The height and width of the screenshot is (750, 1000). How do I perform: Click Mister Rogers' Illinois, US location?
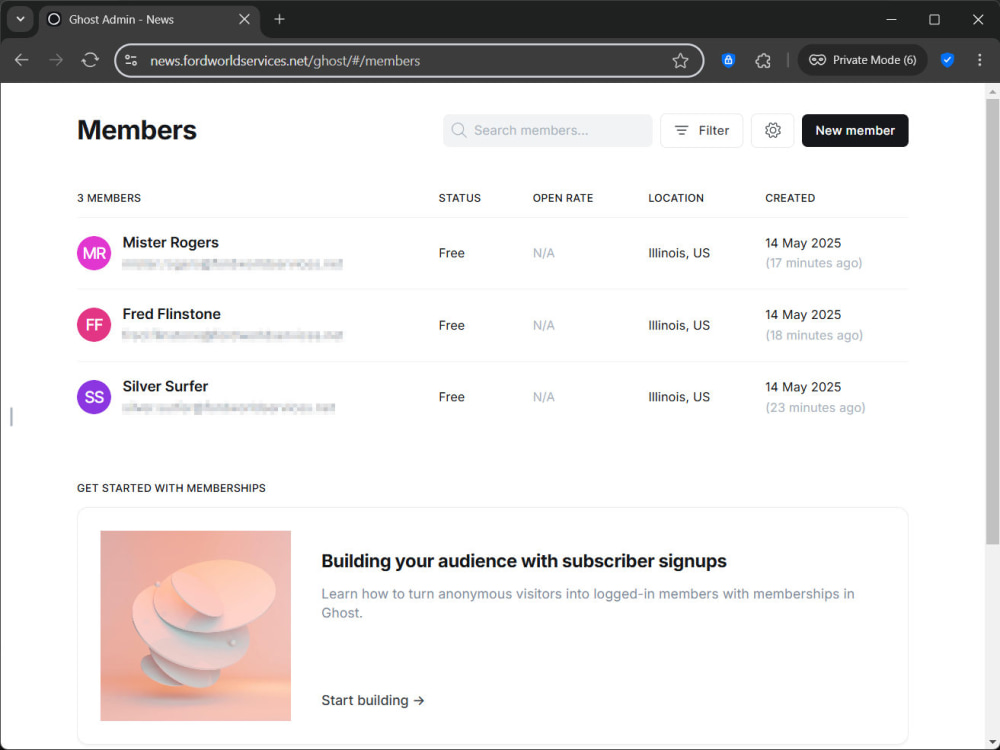pos(679,253)
